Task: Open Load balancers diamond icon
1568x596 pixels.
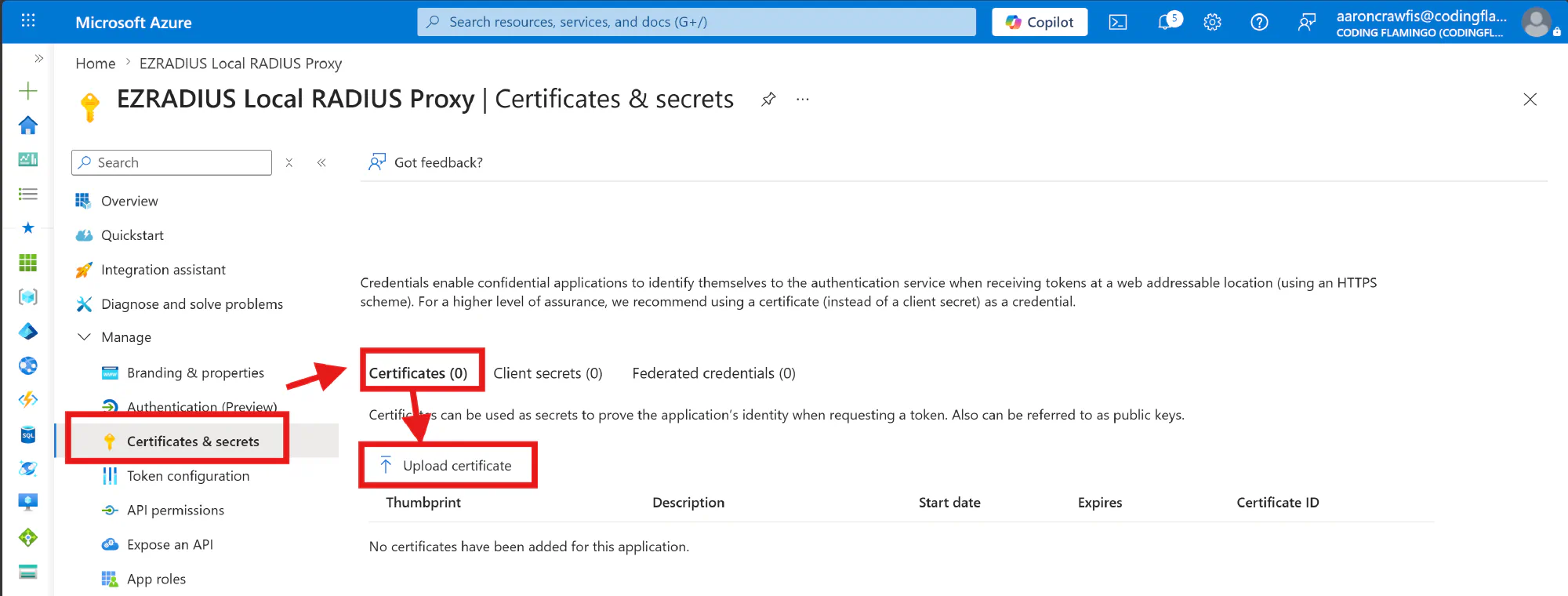Action: [28, 537]
